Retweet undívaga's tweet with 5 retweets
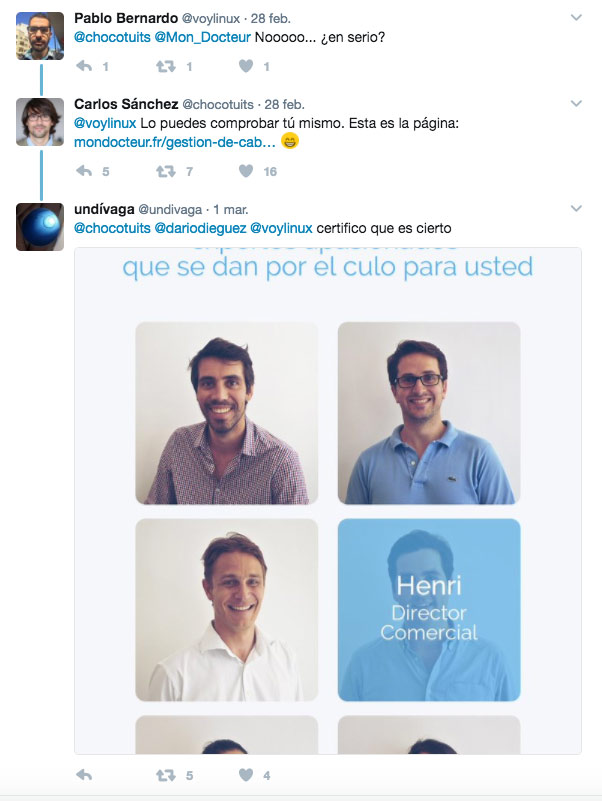Viewport: 602px width, 801px height. 166,775
